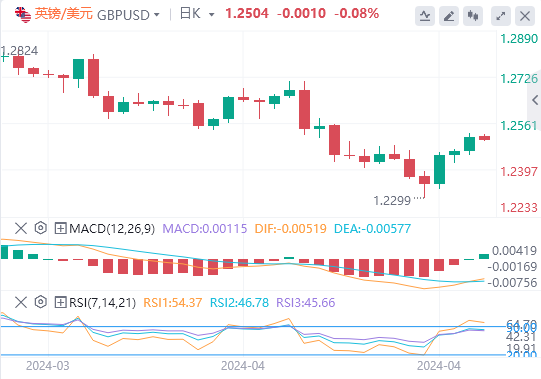Click the RSI(7,14,21) label
The image size is (541, 379).
coord(102,303)
